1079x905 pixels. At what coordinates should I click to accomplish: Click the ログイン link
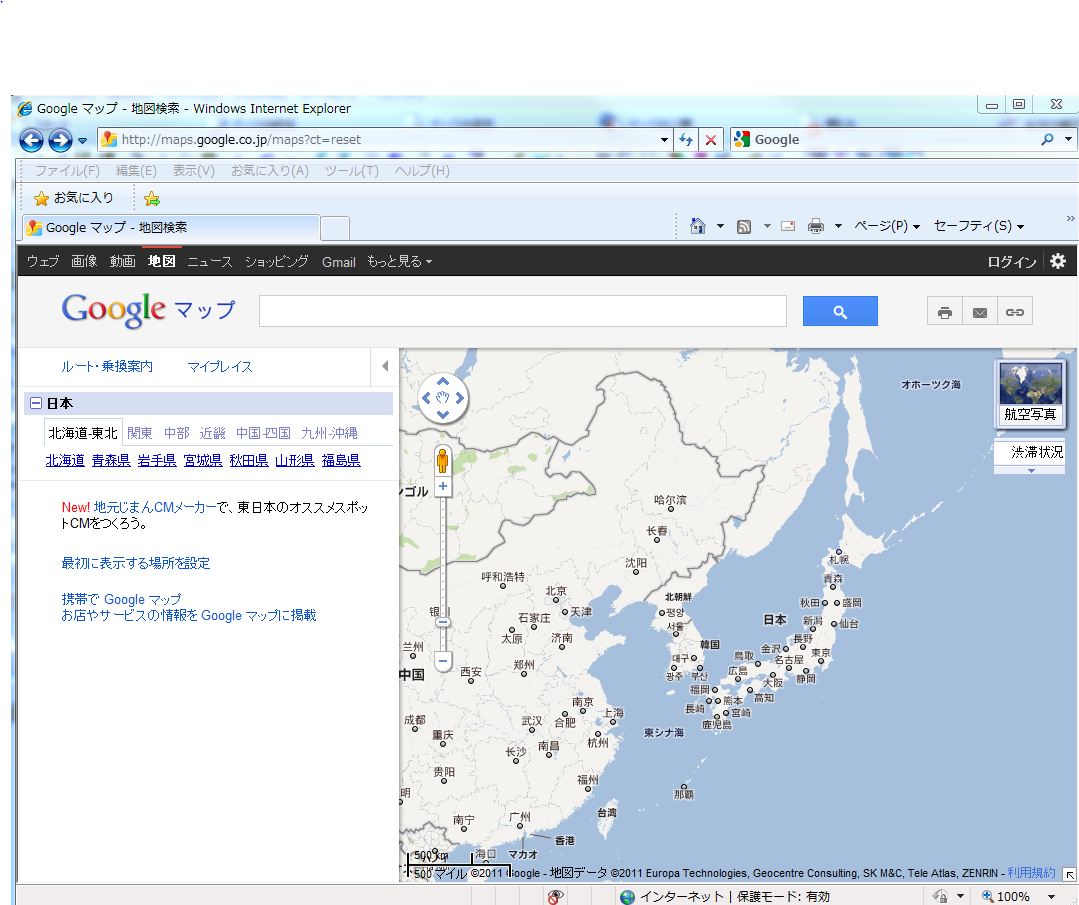tap(1012, 262)
